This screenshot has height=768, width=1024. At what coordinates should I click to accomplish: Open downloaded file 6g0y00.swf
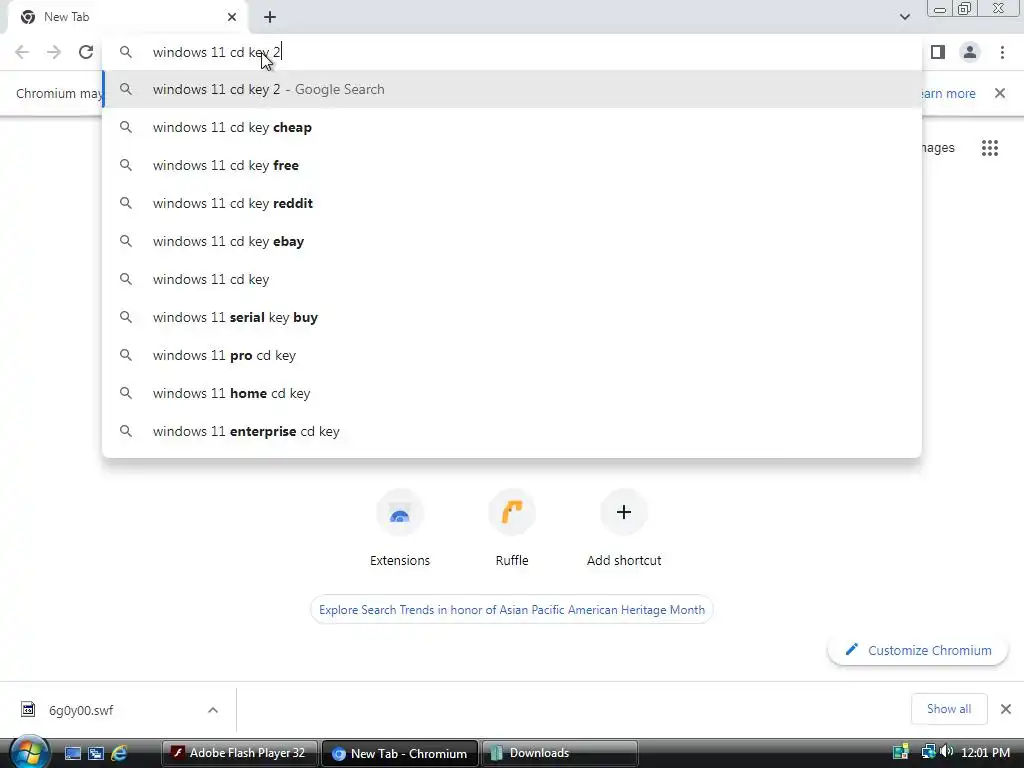(x=81, y=710)
